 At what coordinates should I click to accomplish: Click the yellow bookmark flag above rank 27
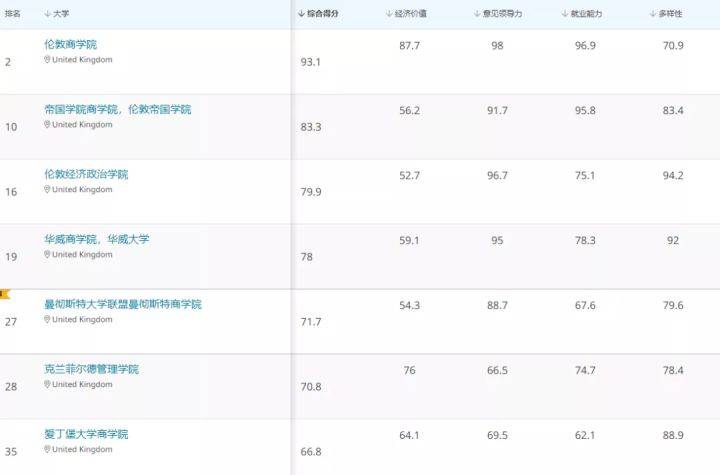pyautogui.click(x=5, y=294)
